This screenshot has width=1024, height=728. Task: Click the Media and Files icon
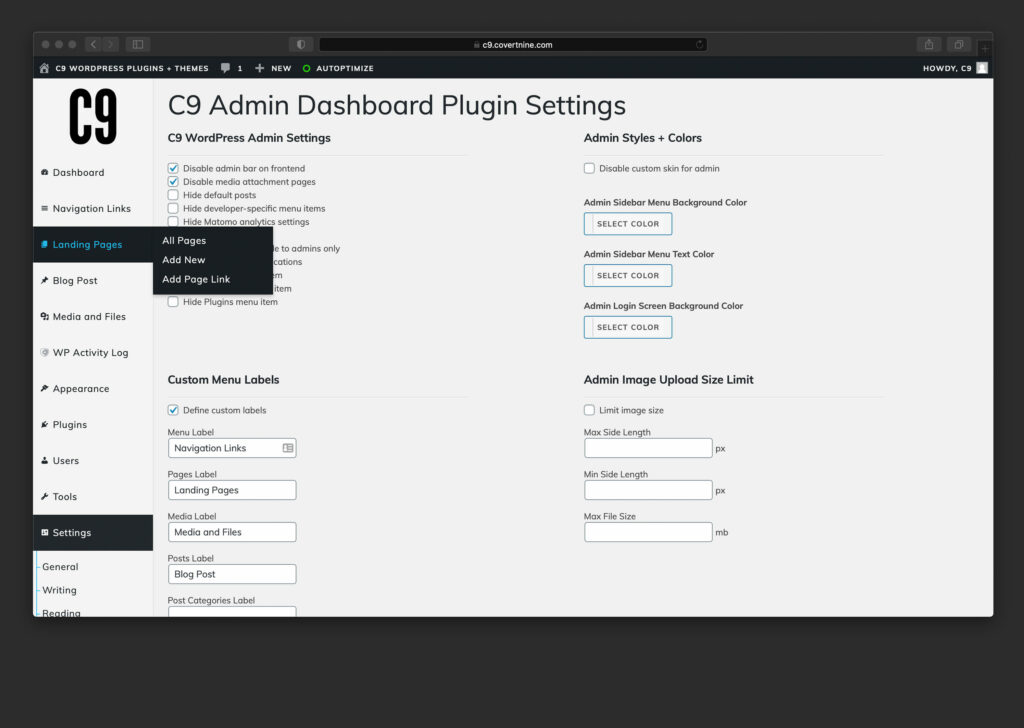tap(44, 316)
